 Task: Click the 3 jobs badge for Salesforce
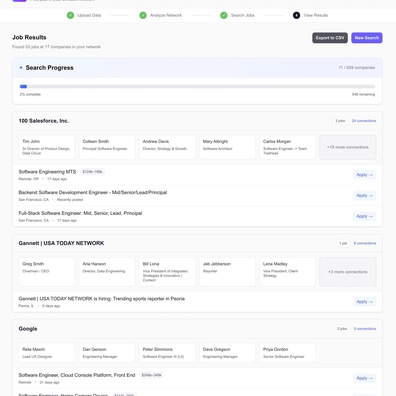pos(340,121)
